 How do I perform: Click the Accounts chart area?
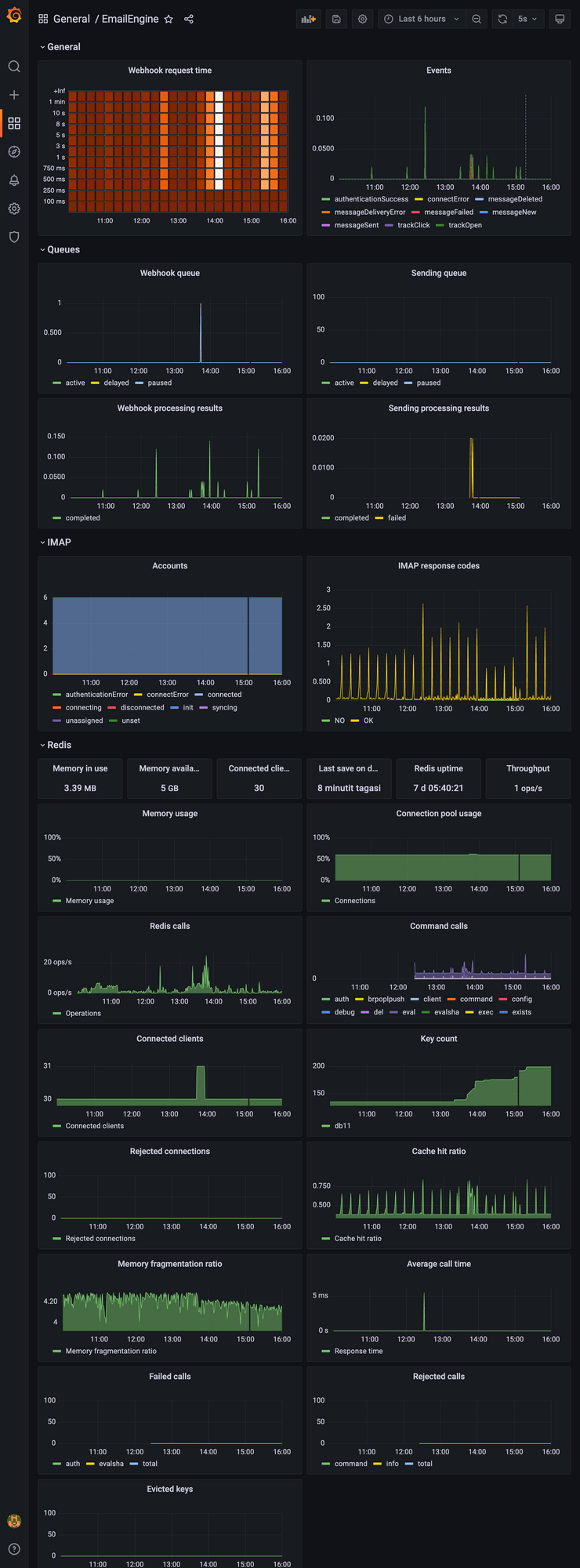click(167, 636)
